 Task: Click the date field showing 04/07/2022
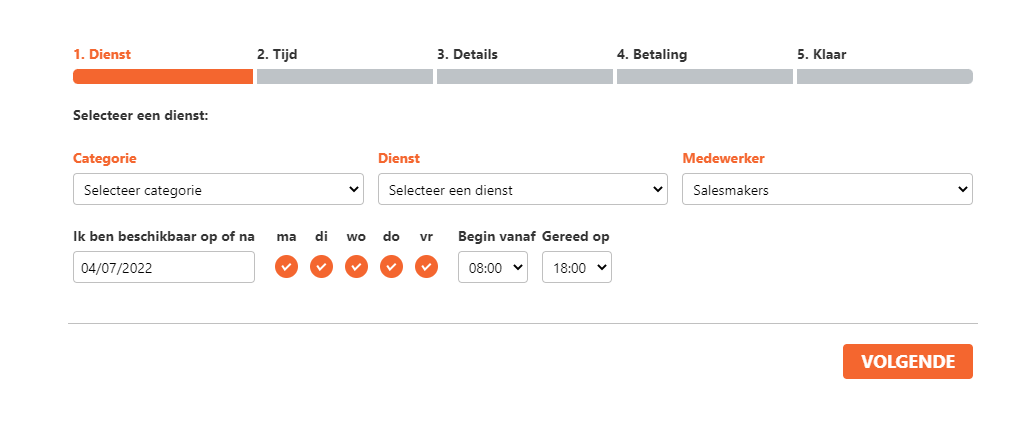164,267
